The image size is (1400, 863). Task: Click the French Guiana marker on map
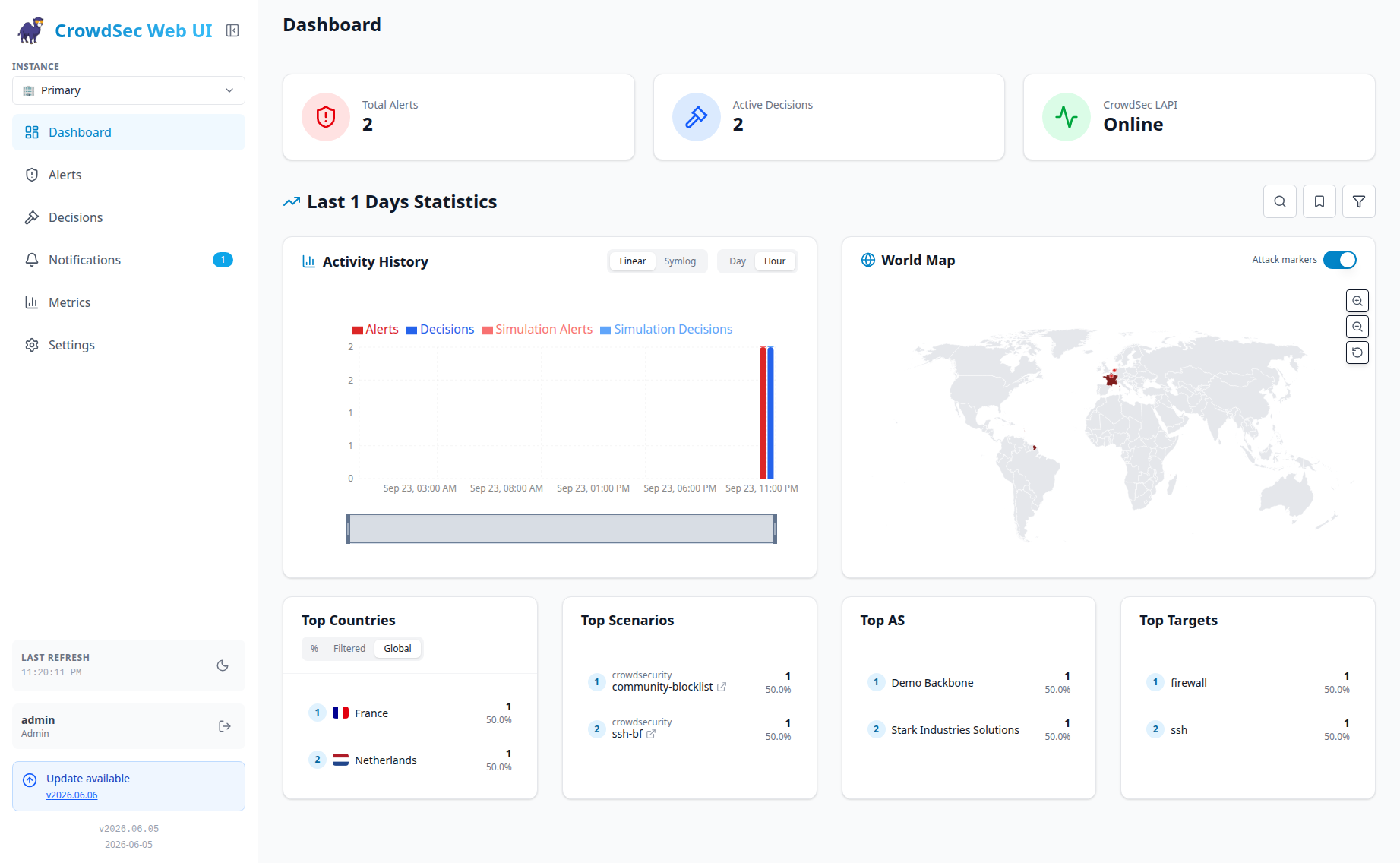point(1035,447)
